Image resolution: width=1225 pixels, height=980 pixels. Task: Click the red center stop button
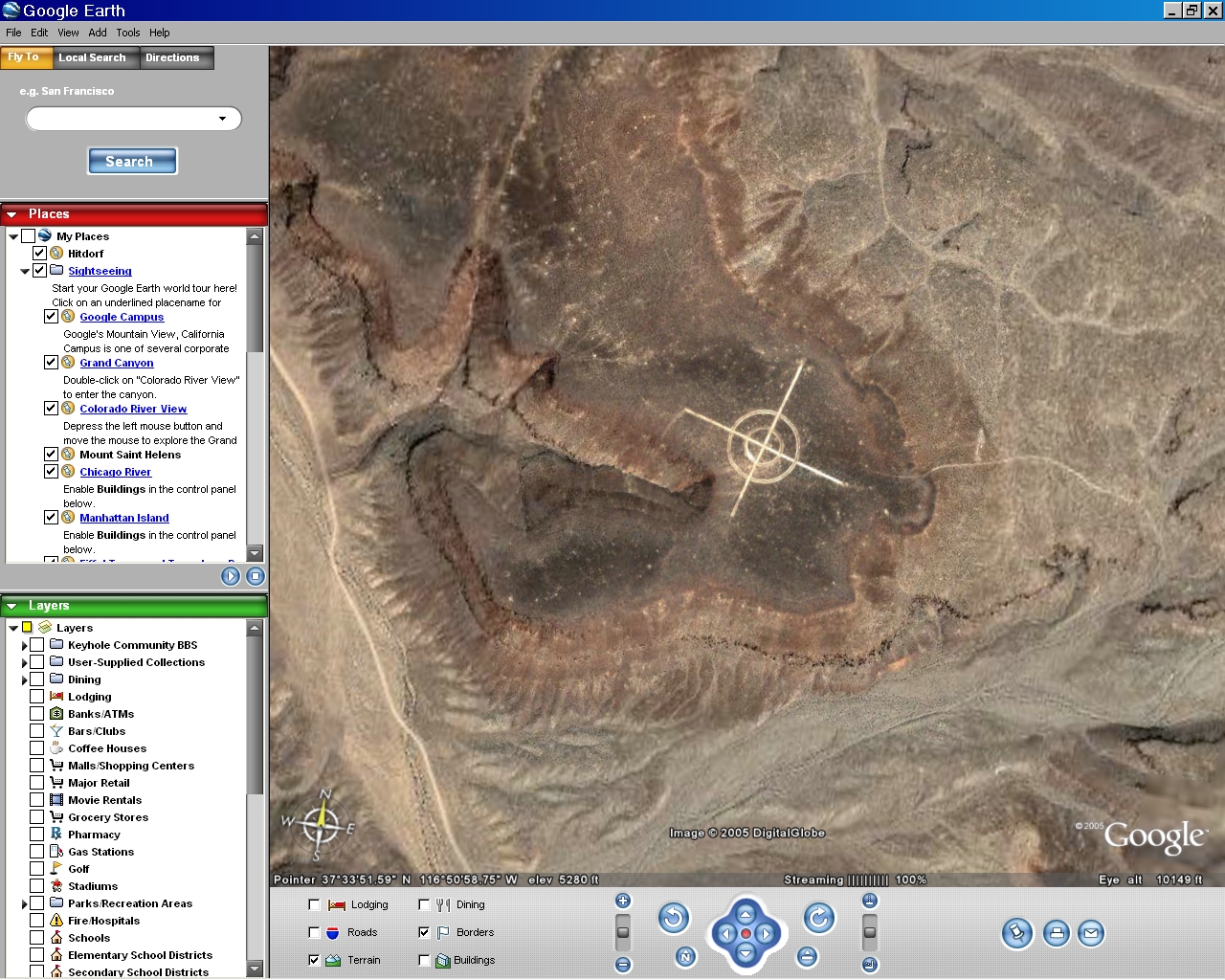click(x=746, y=934)
